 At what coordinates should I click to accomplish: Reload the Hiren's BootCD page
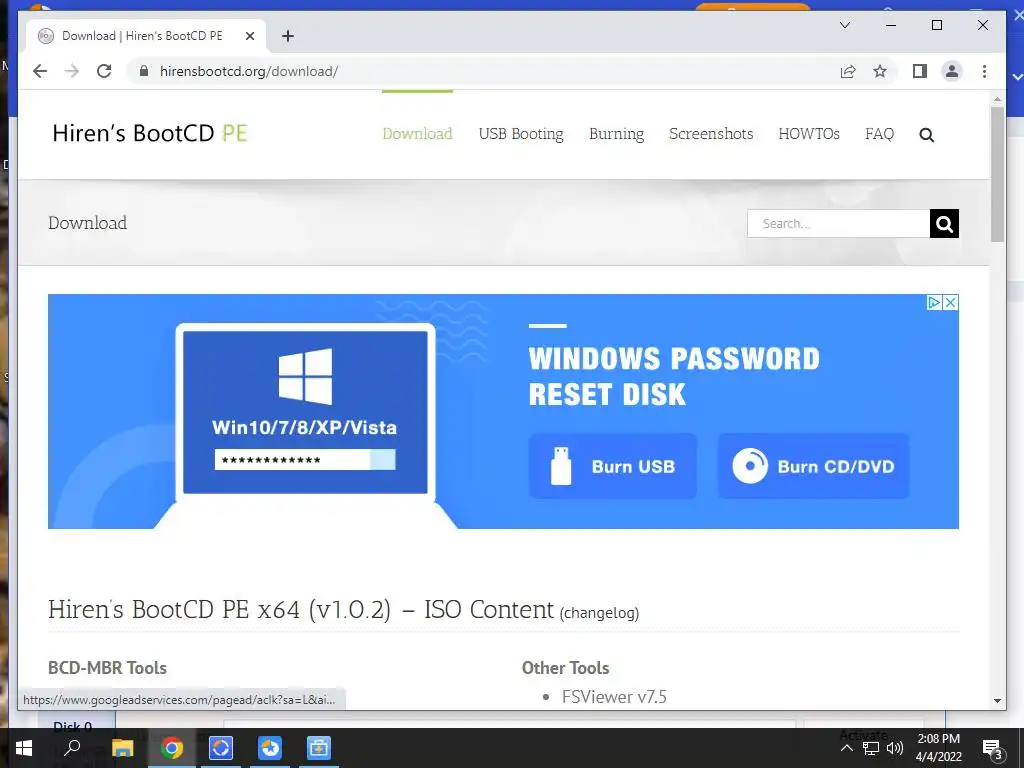[104, 71]
